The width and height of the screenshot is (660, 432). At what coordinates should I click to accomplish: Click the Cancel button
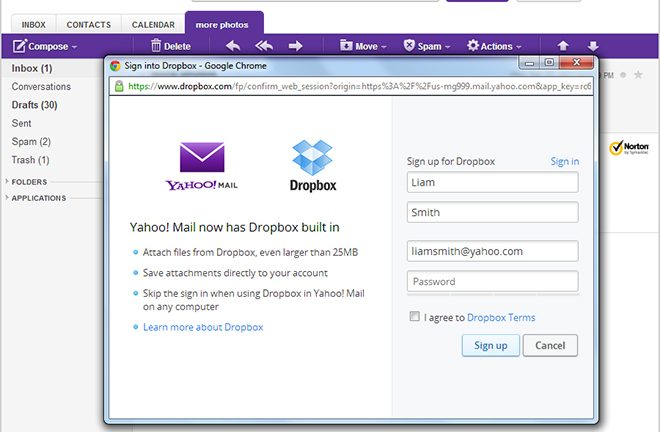(550, 345)
